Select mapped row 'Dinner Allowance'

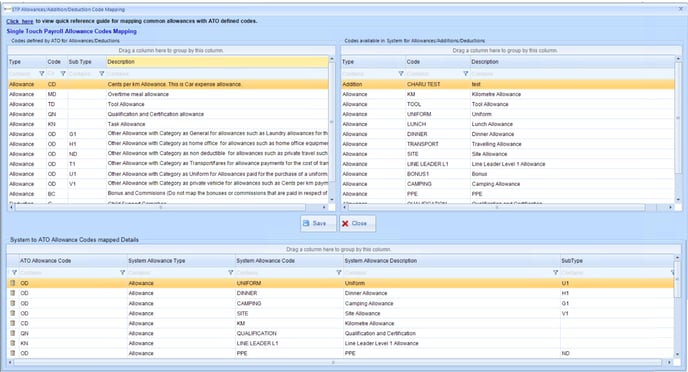tap(340, 293)
